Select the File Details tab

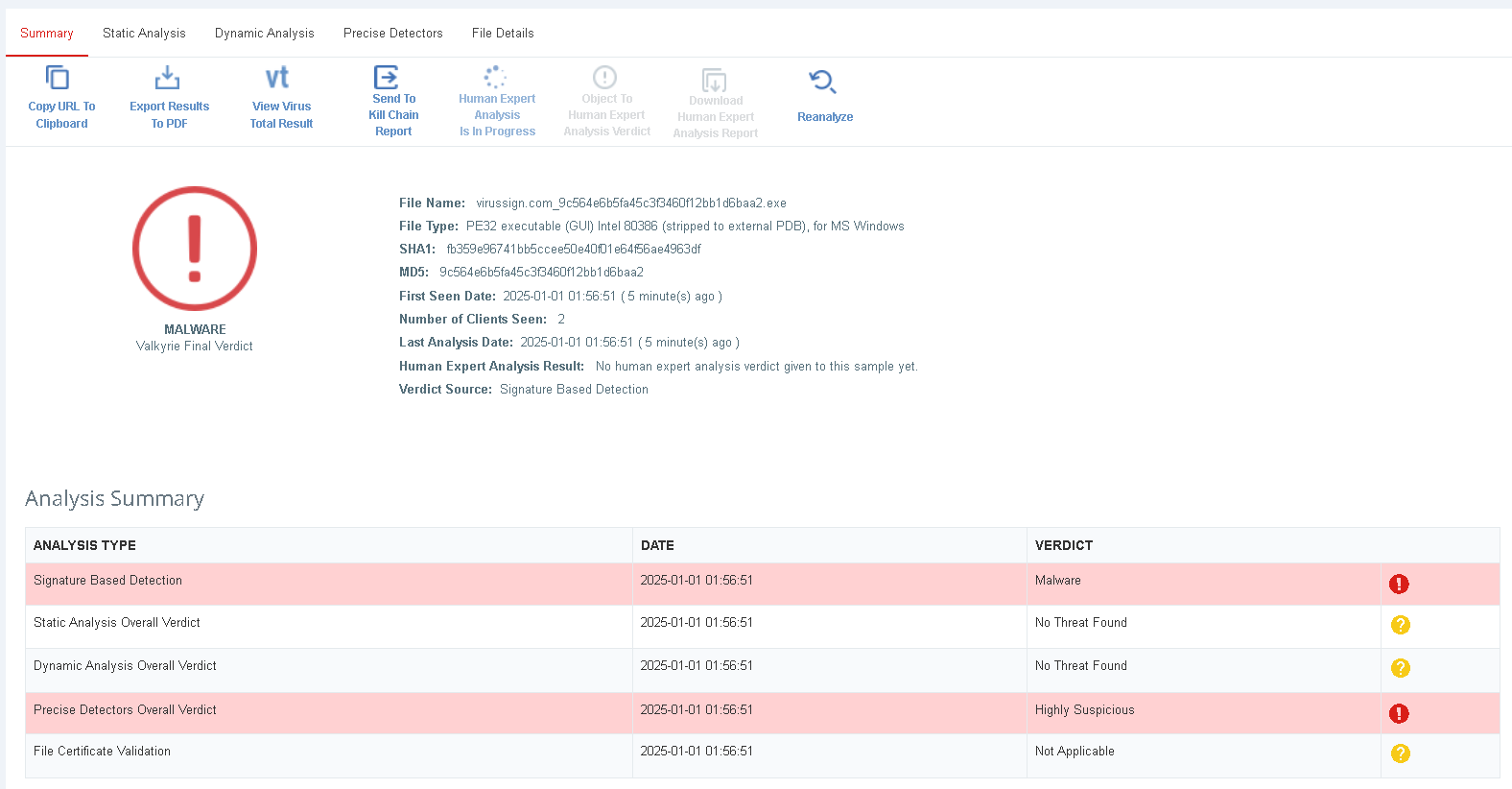[503, 33]
